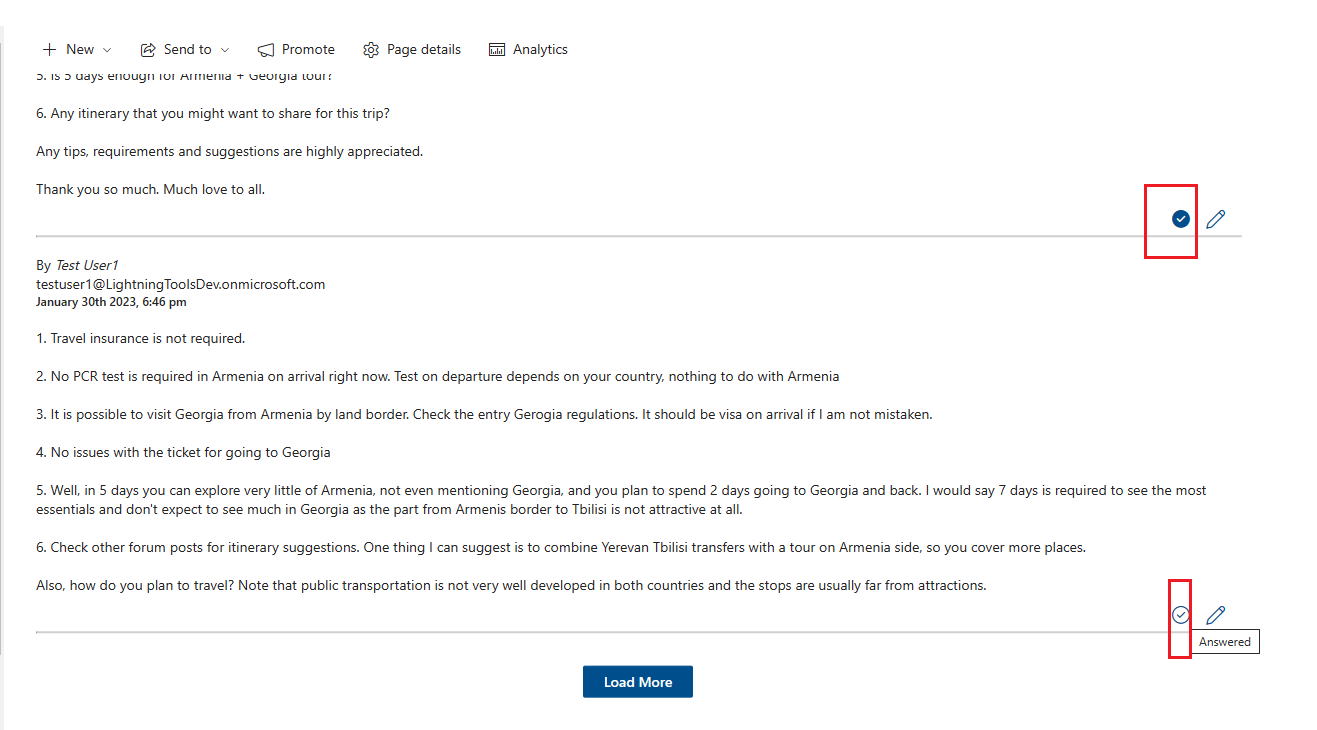Click the Test User1 author name

point(87,266)
